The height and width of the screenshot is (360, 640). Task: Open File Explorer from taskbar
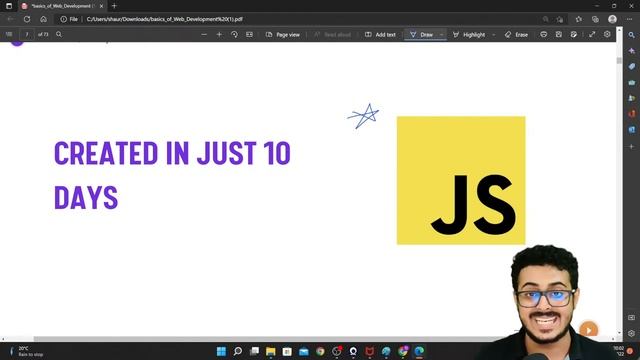(x=271, y=351)
